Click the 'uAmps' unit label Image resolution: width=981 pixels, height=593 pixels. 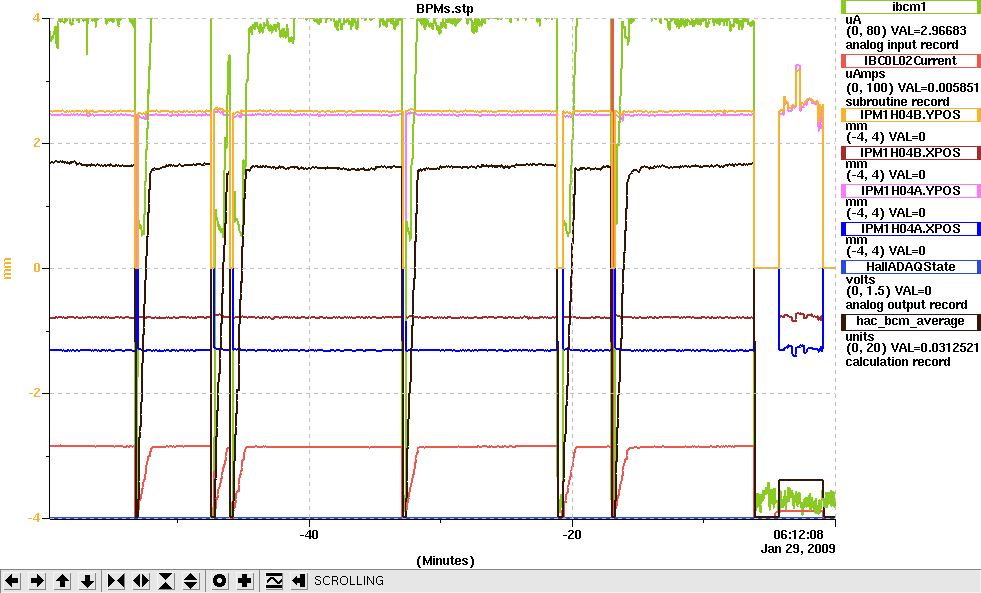[x=865, y=74]
